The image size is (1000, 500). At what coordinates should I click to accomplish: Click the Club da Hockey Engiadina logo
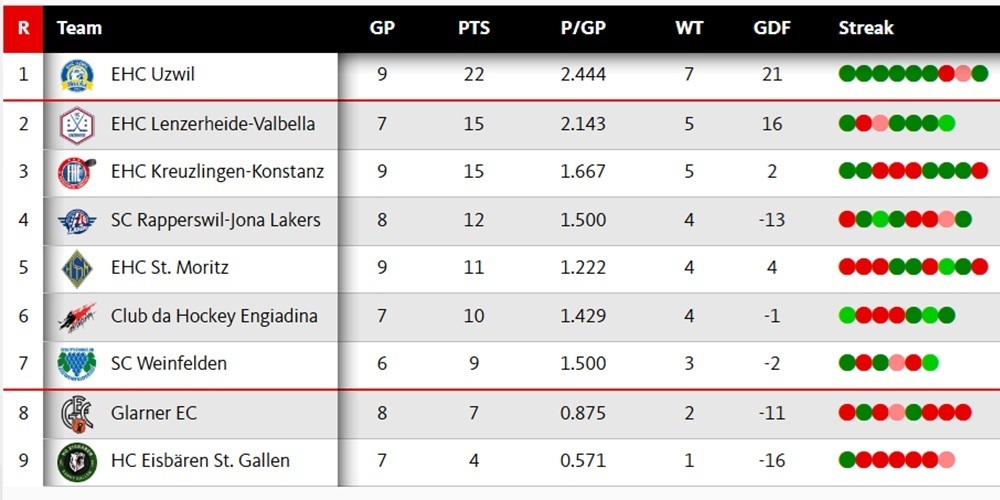(77, 316)
